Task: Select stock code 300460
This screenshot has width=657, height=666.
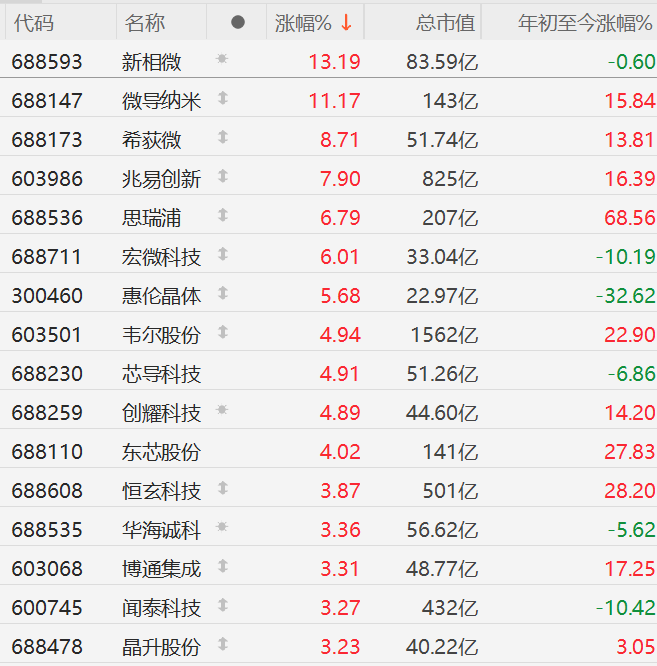Action: (47, 296)
